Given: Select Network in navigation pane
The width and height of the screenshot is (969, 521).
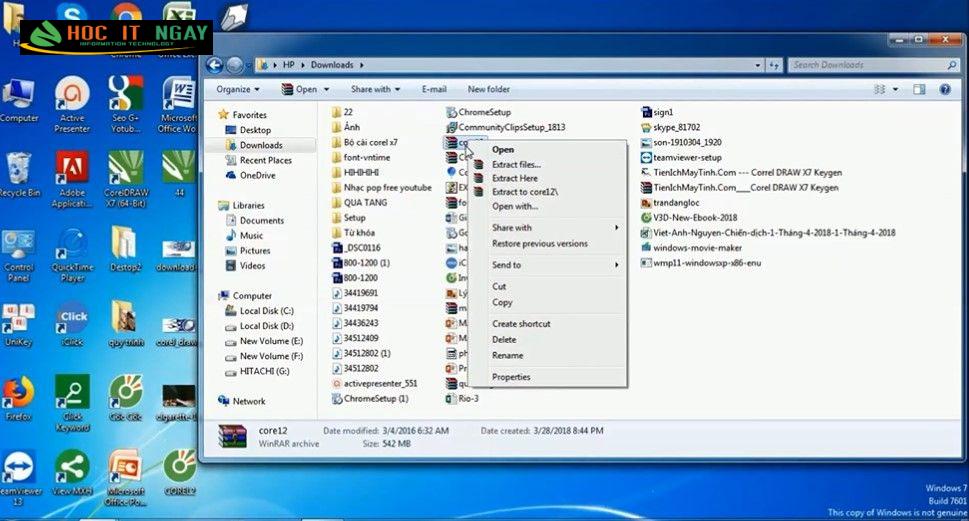Looking at the screenshot, I should click(248, 402).
